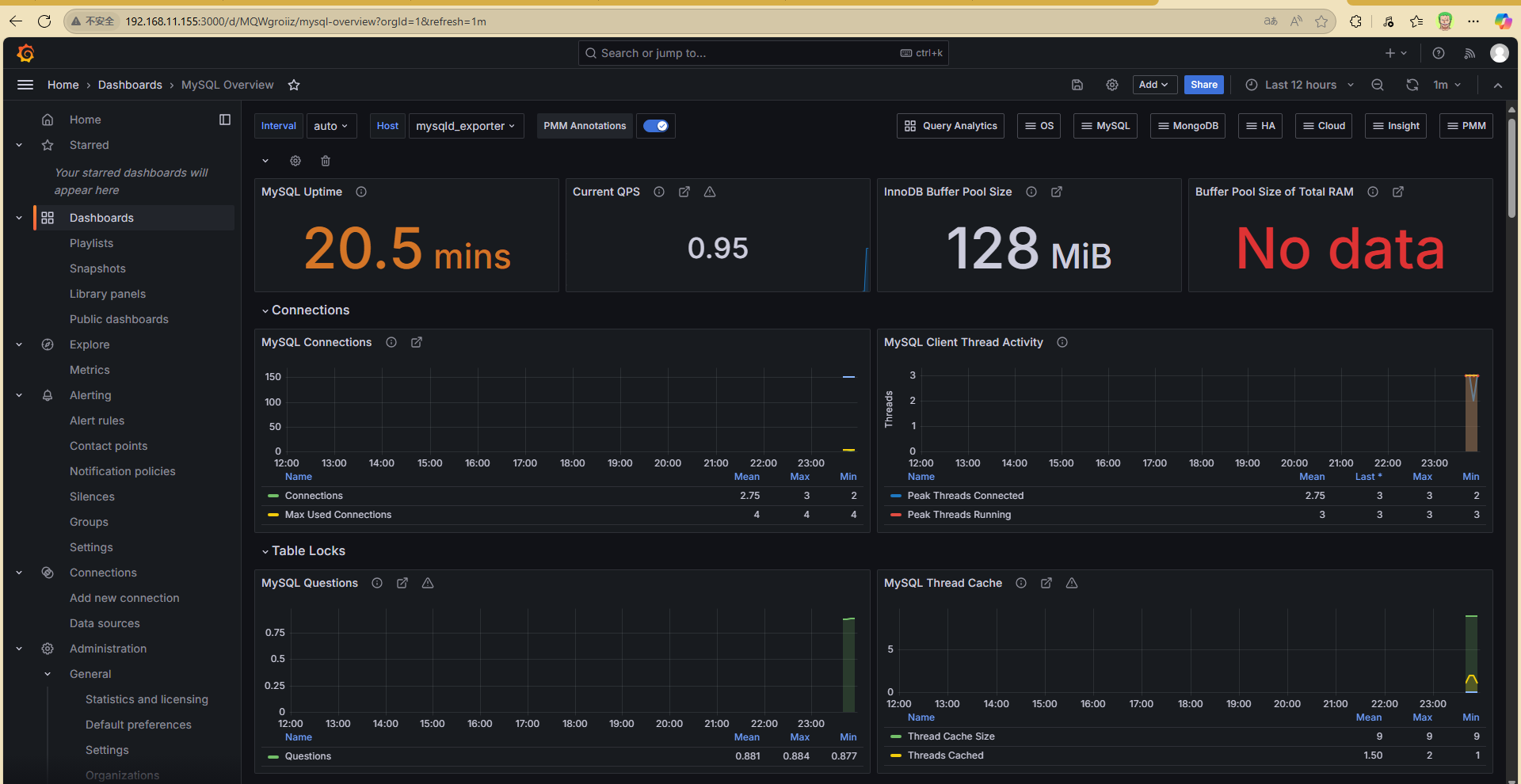Collapse top toolbar with chevron
This screenshot has height=784, width=1521.
coord(1498,85)
